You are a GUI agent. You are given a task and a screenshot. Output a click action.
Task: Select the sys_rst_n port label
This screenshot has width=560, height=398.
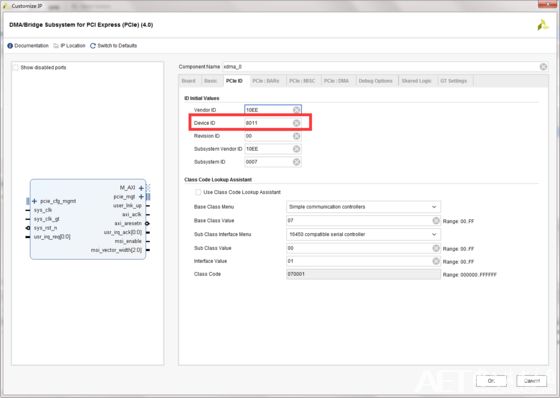click(45, 228)
